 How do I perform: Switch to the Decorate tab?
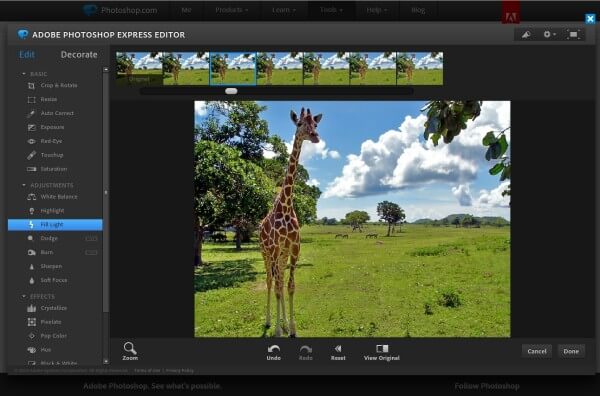coord(79,55)
